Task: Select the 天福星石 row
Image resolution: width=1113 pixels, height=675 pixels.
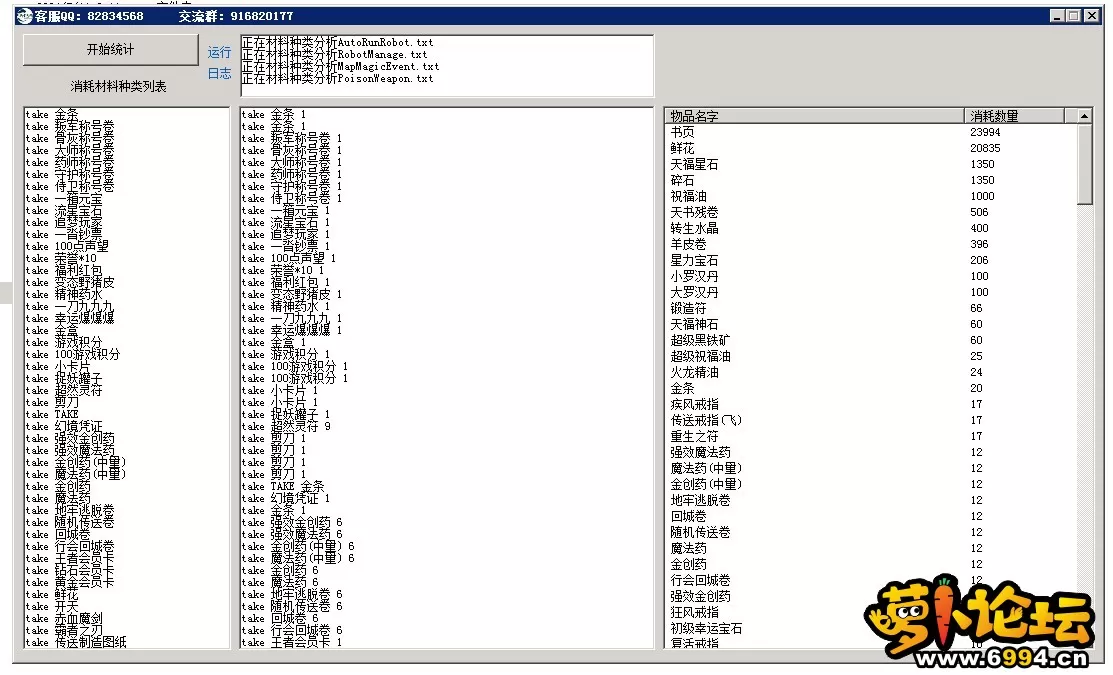Action: click(x=870, y=164)
